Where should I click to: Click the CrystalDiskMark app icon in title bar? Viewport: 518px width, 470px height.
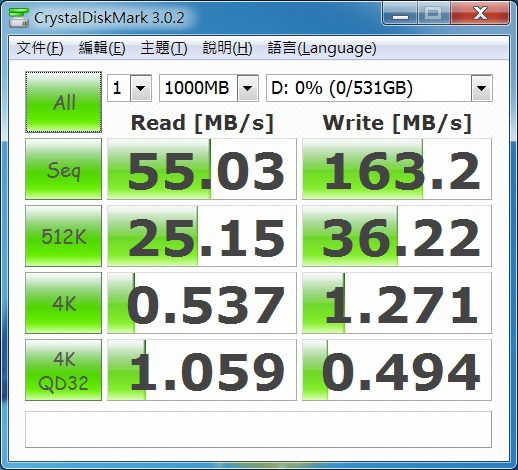point(19,17)
